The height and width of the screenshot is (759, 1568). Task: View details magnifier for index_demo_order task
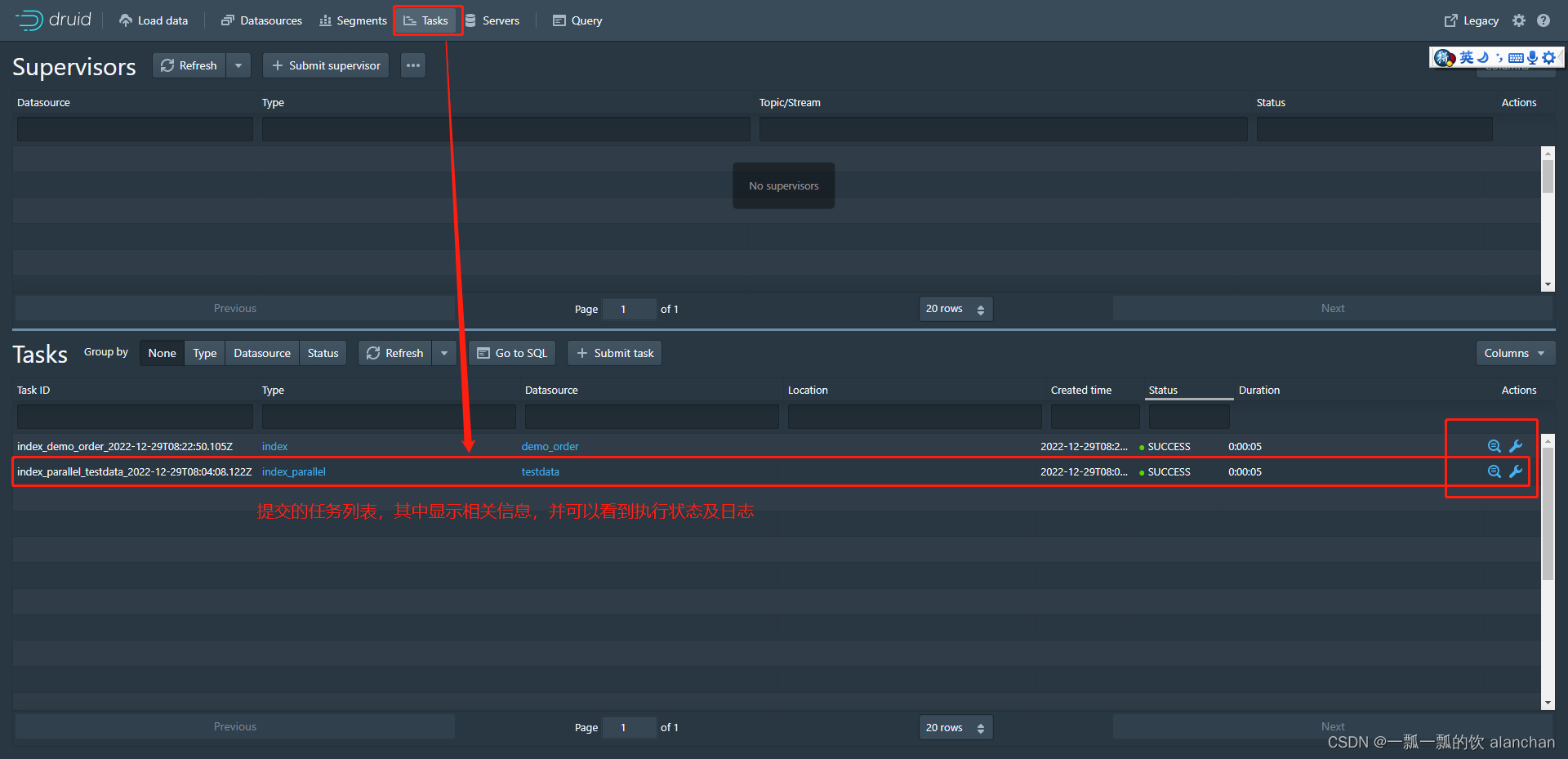coord(1494,446)
